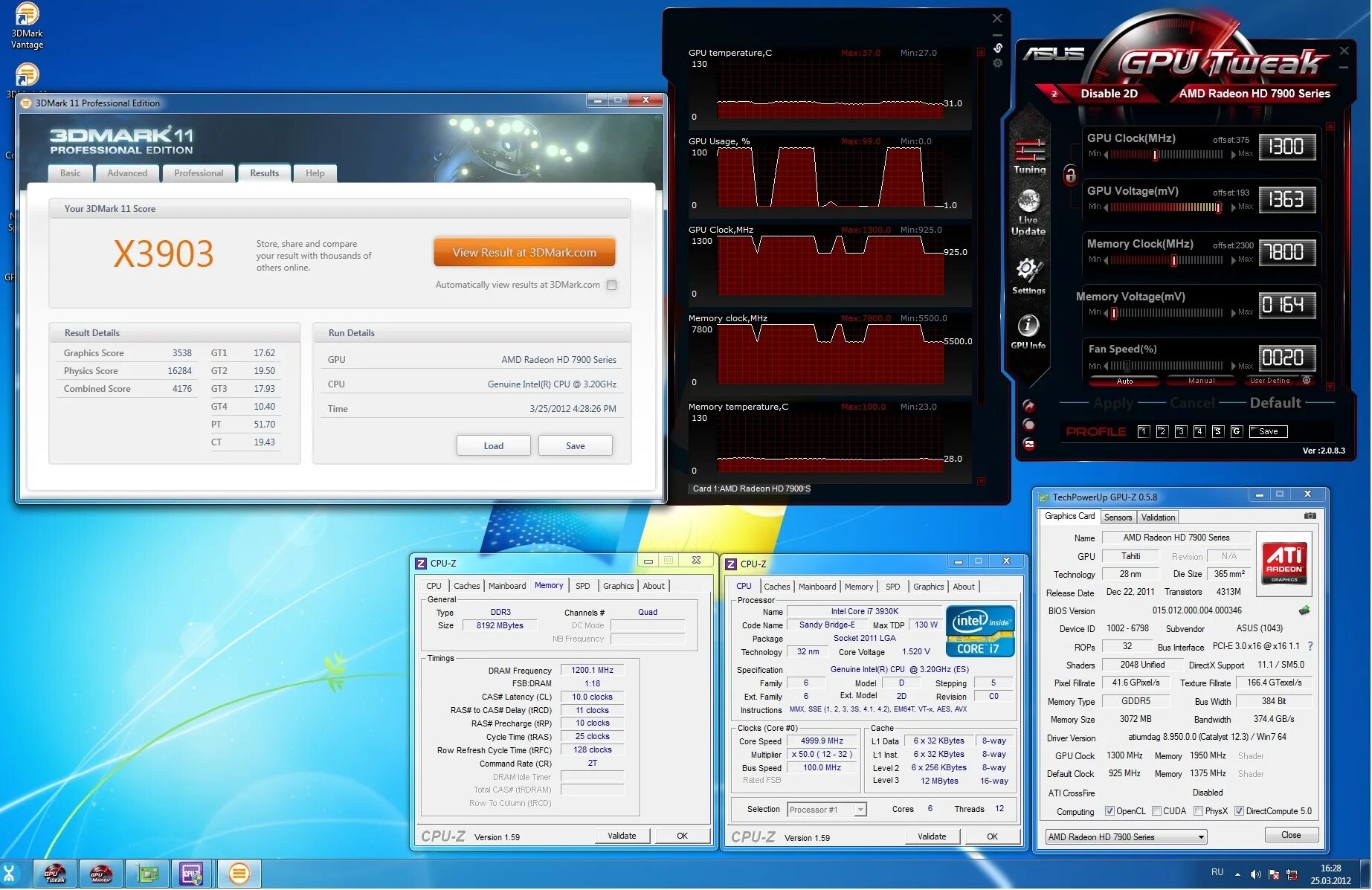Image resolution: width=1372 pixels, height=890 pixels.
Task: Adjust the GPU Clock slider handle
Action: 1155,155
